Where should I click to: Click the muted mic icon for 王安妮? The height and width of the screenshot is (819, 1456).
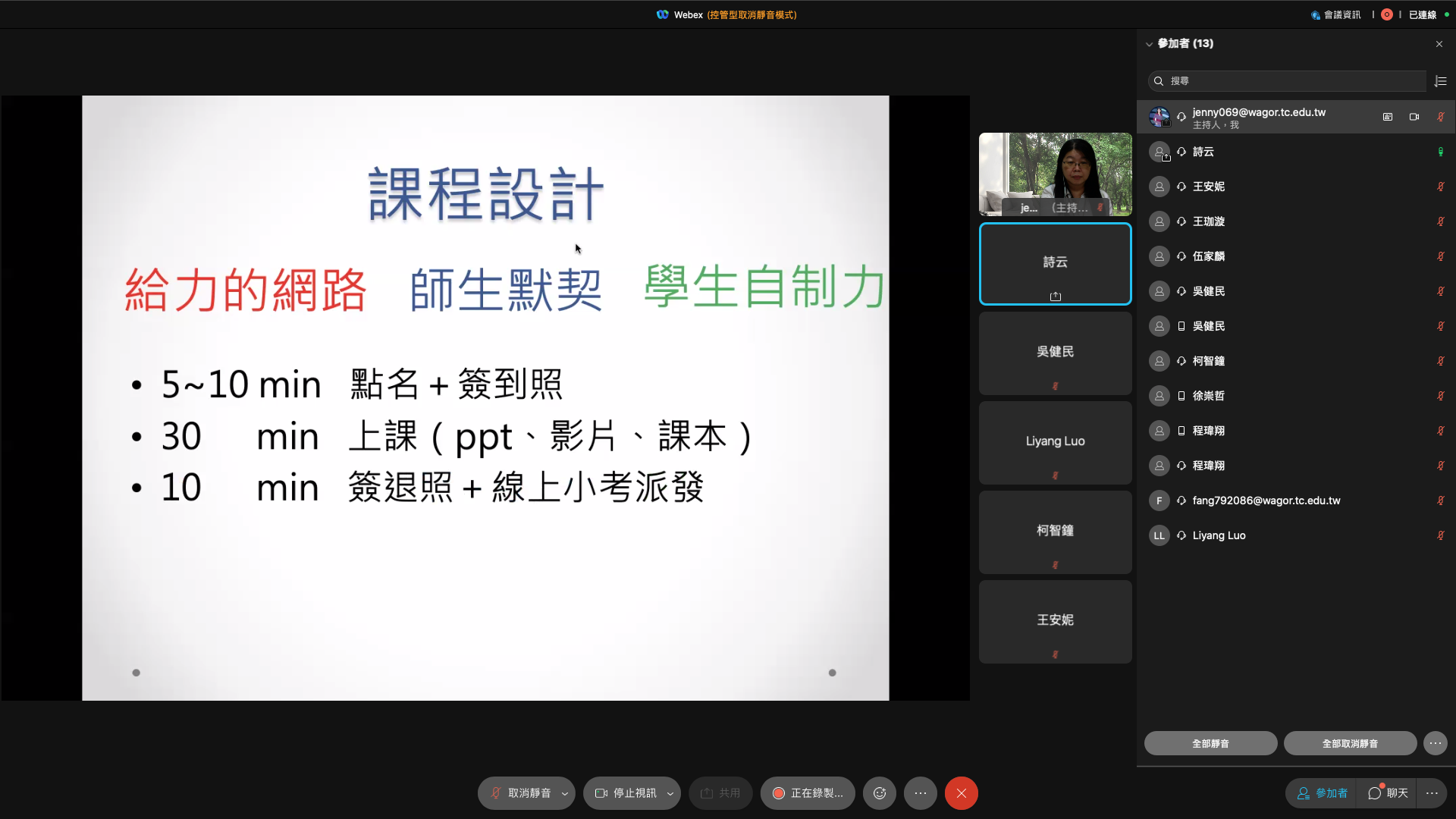pos(1440,187)
